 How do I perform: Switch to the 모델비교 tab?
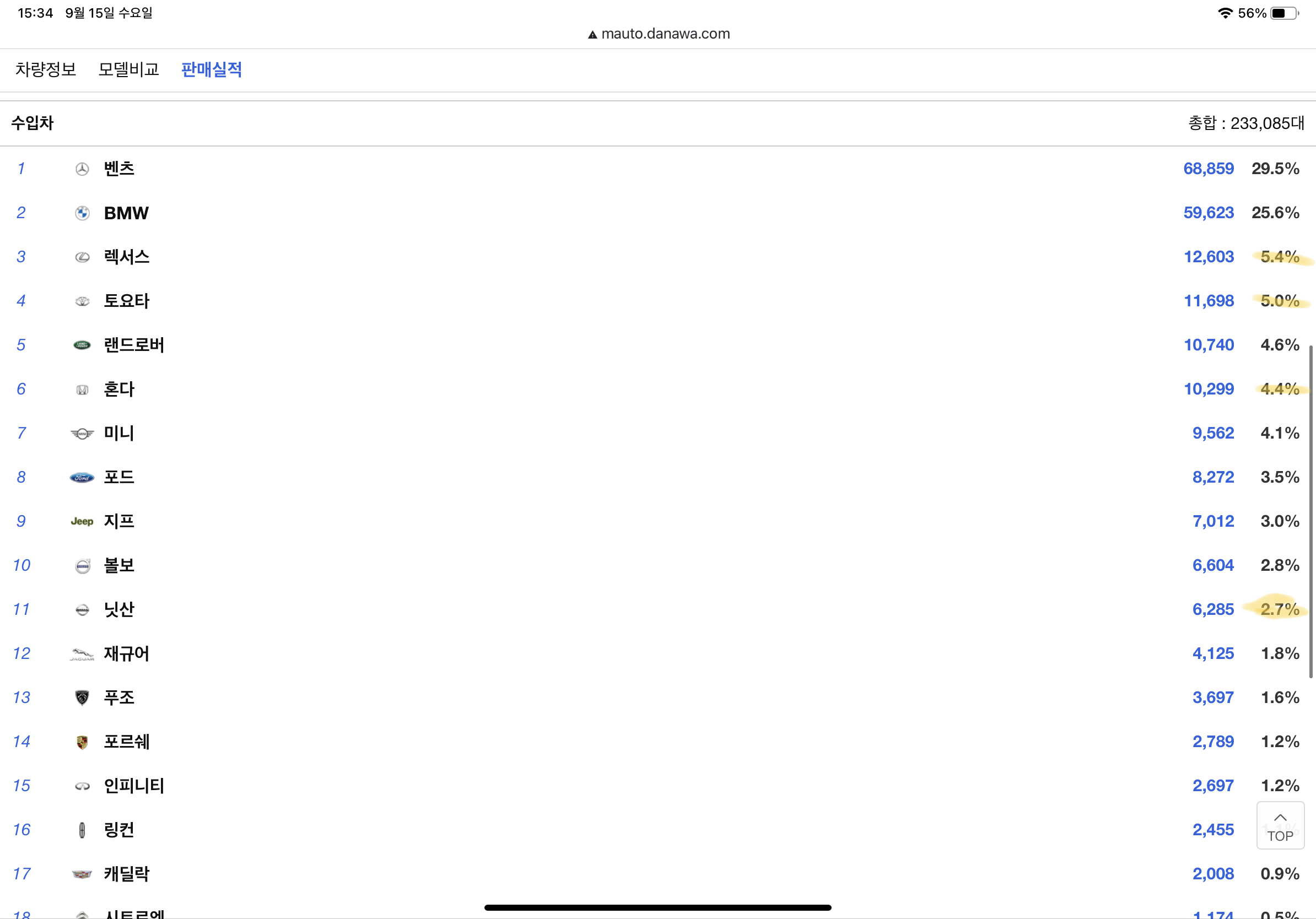click(128, 69)
